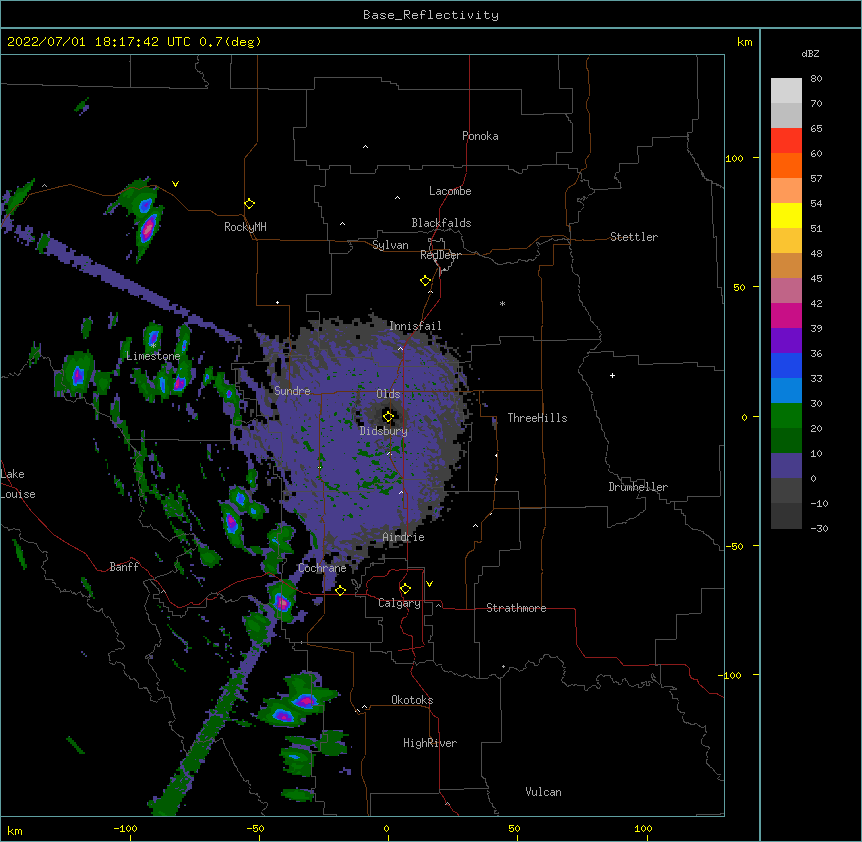This screenshot has width=862, height=842.
Task: Select the red swatch between 65 and 60 dBZ
Action: pos(786,141)
